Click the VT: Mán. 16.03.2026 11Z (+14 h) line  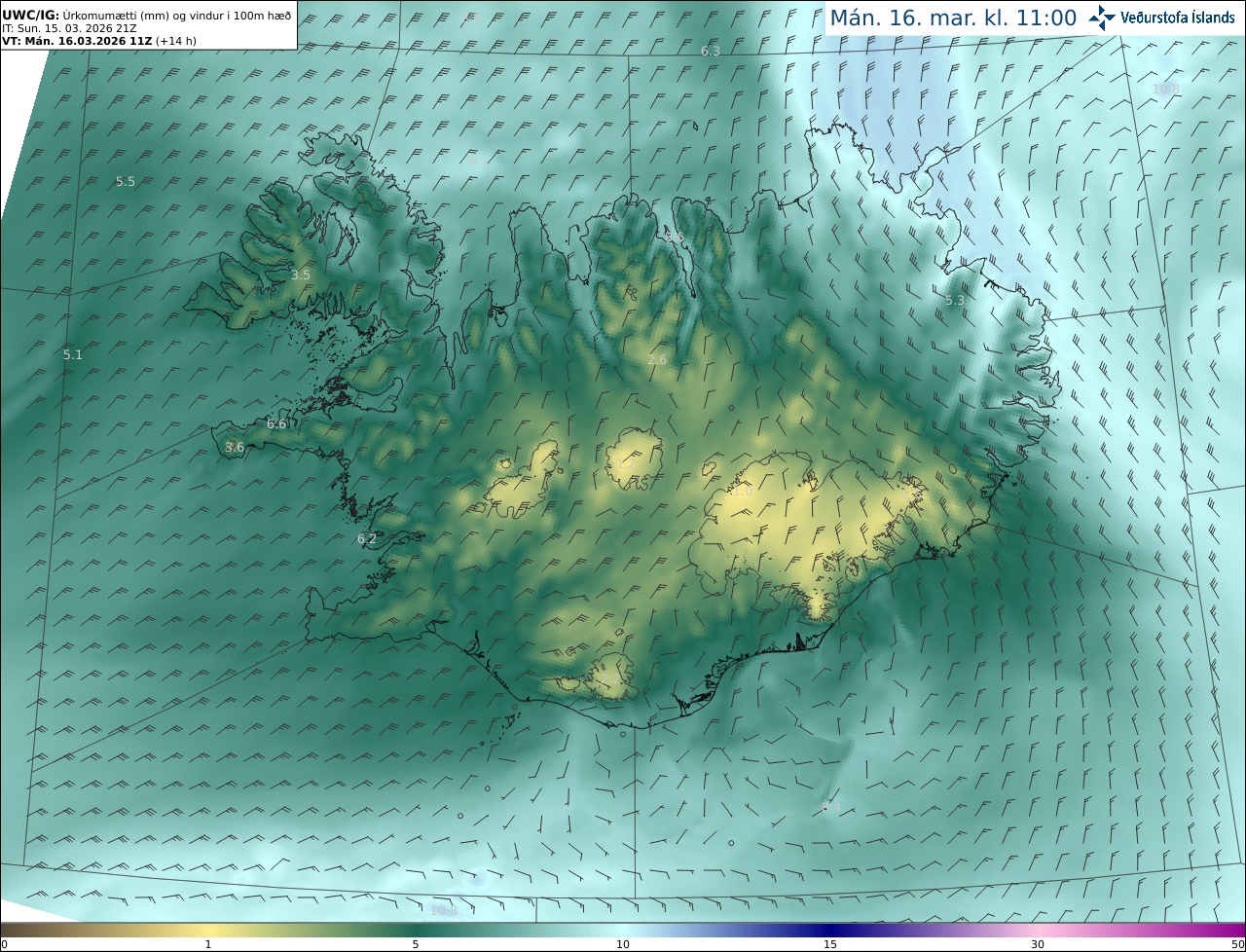point(99,42)
